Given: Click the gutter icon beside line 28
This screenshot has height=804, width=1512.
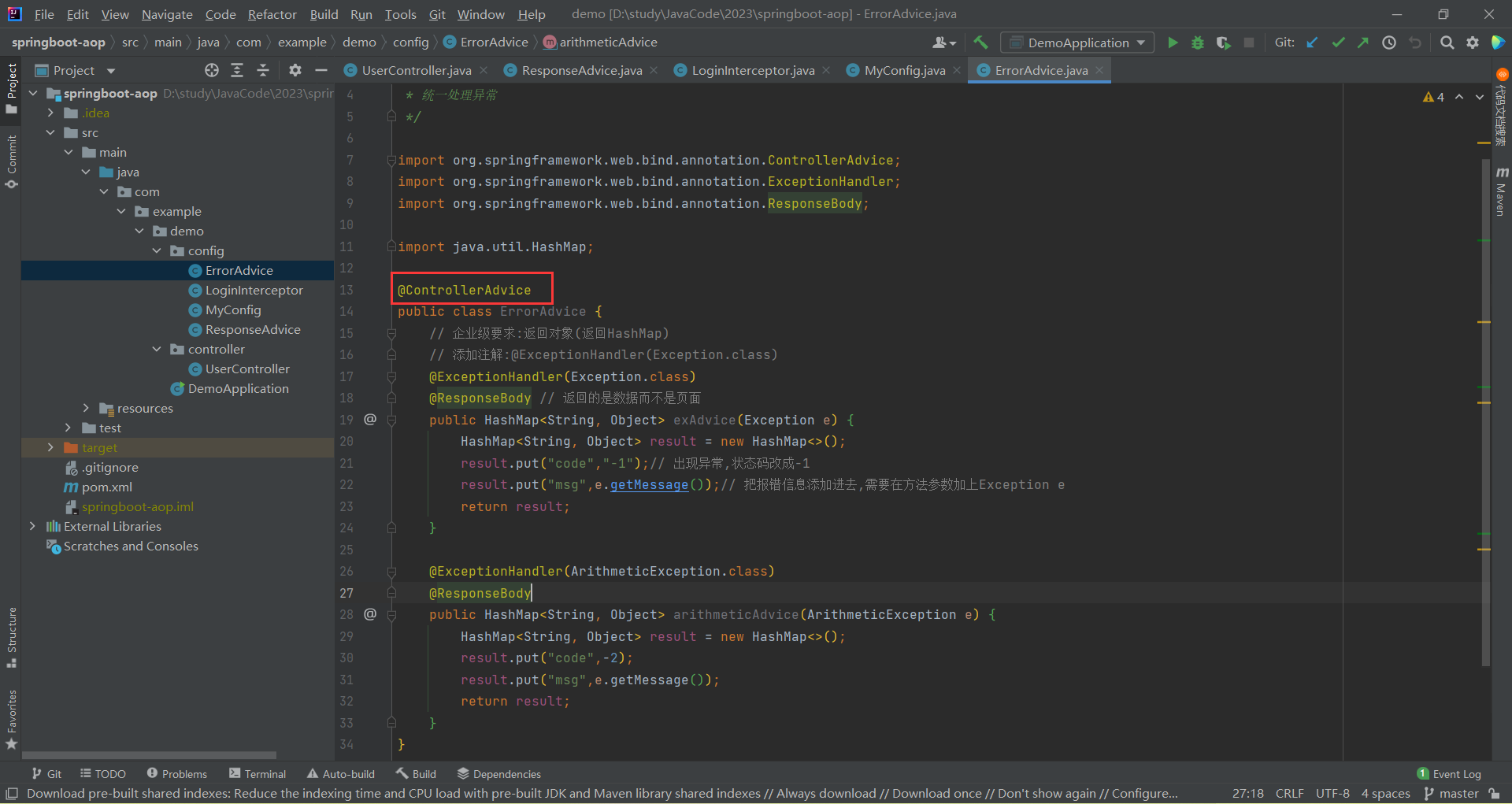Looking at the screenshot, I should (370, 613).
